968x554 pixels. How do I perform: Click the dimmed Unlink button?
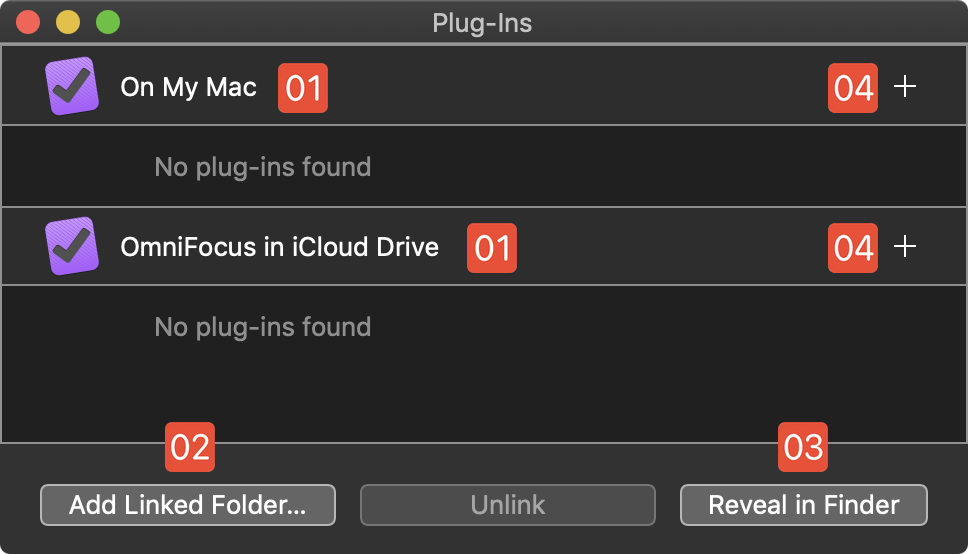[x=508, y=505]
